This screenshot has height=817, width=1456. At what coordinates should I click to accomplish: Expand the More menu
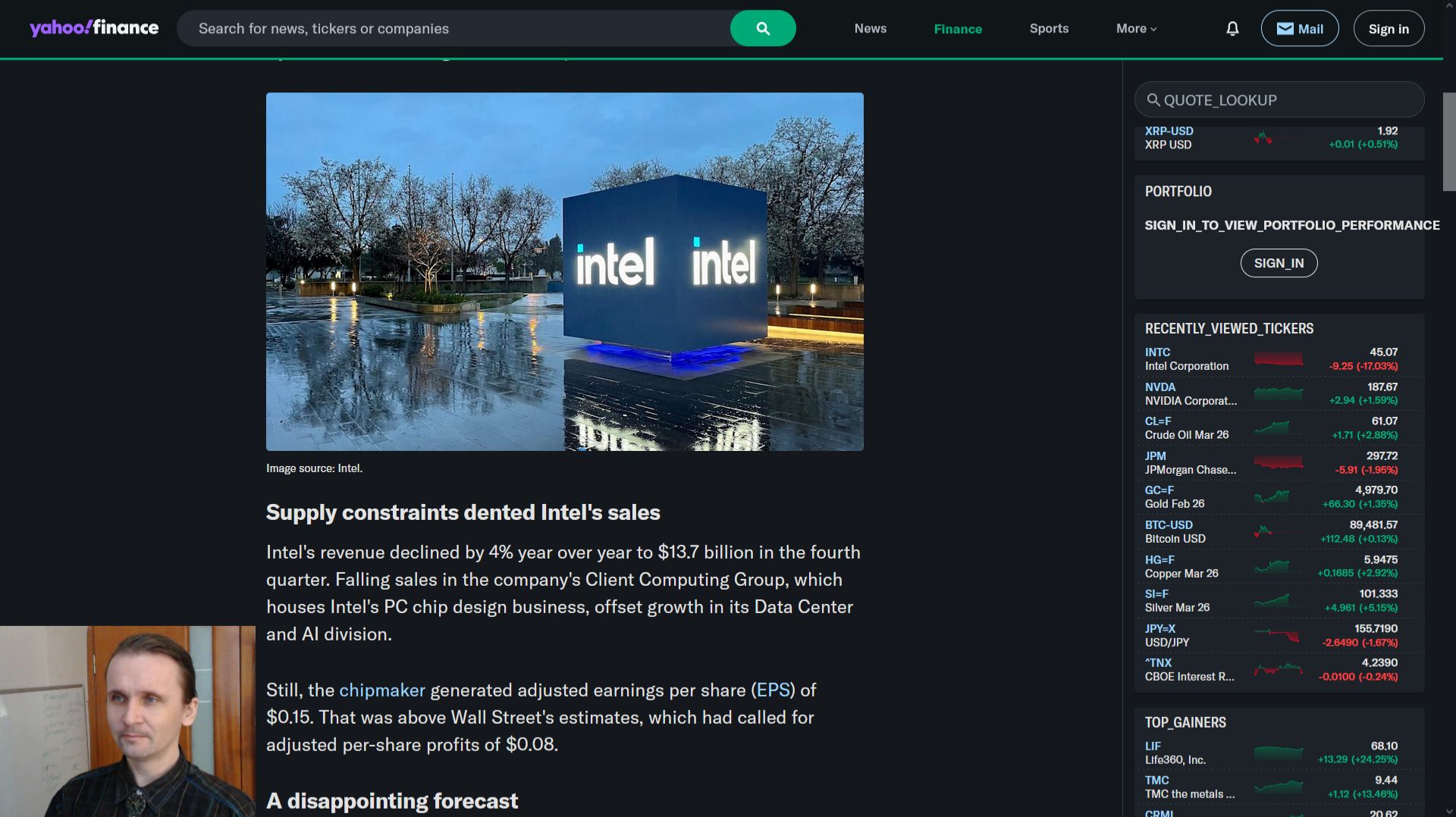click(1136, 28)
